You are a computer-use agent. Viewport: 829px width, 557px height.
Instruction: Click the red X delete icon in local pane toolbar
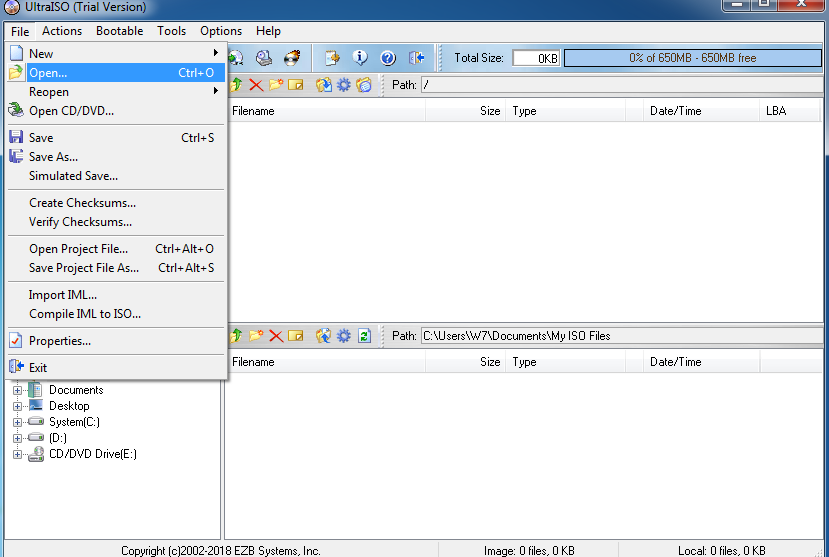tap(275, 336)
